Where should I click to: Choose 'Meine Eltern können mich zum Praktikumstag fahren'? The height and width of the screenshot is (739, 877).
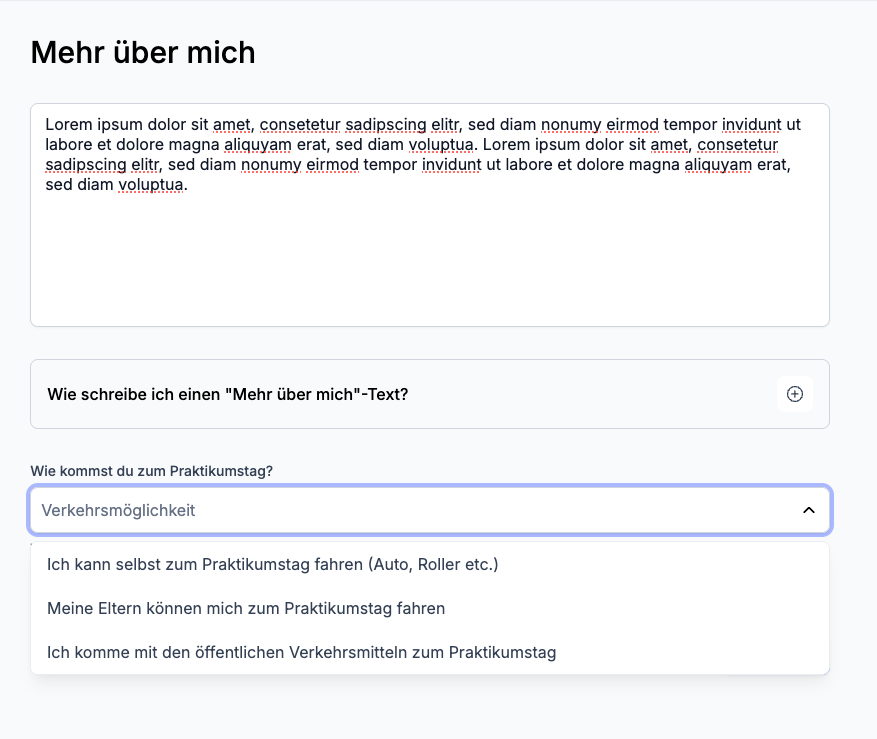pyautogui.click(x=246, y=608)
